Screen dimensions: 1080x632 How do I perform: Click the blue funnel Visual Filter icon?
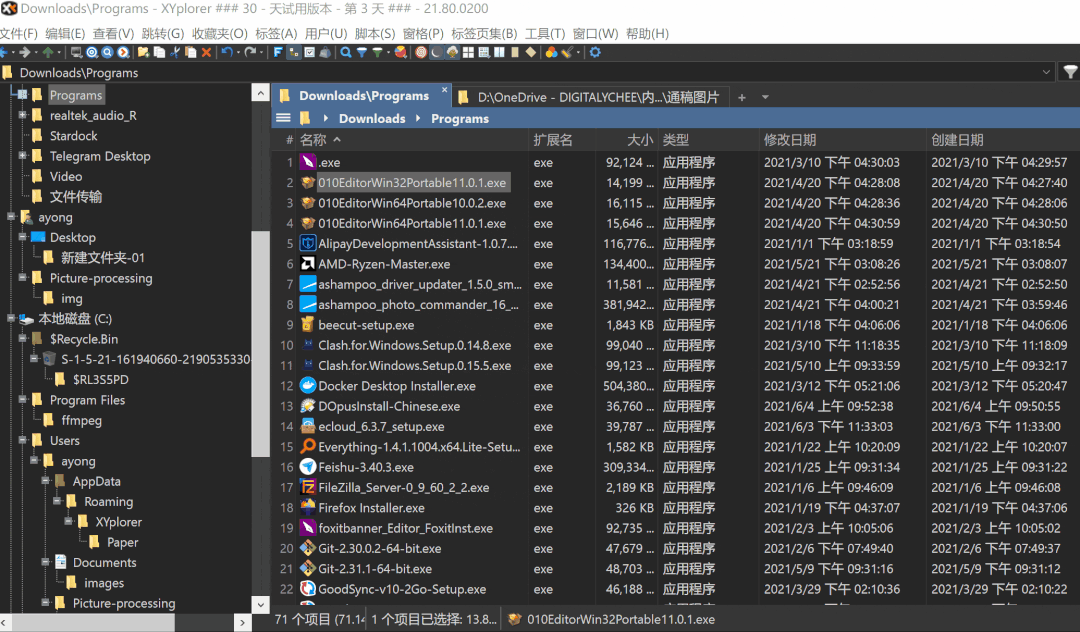(362, 52)
